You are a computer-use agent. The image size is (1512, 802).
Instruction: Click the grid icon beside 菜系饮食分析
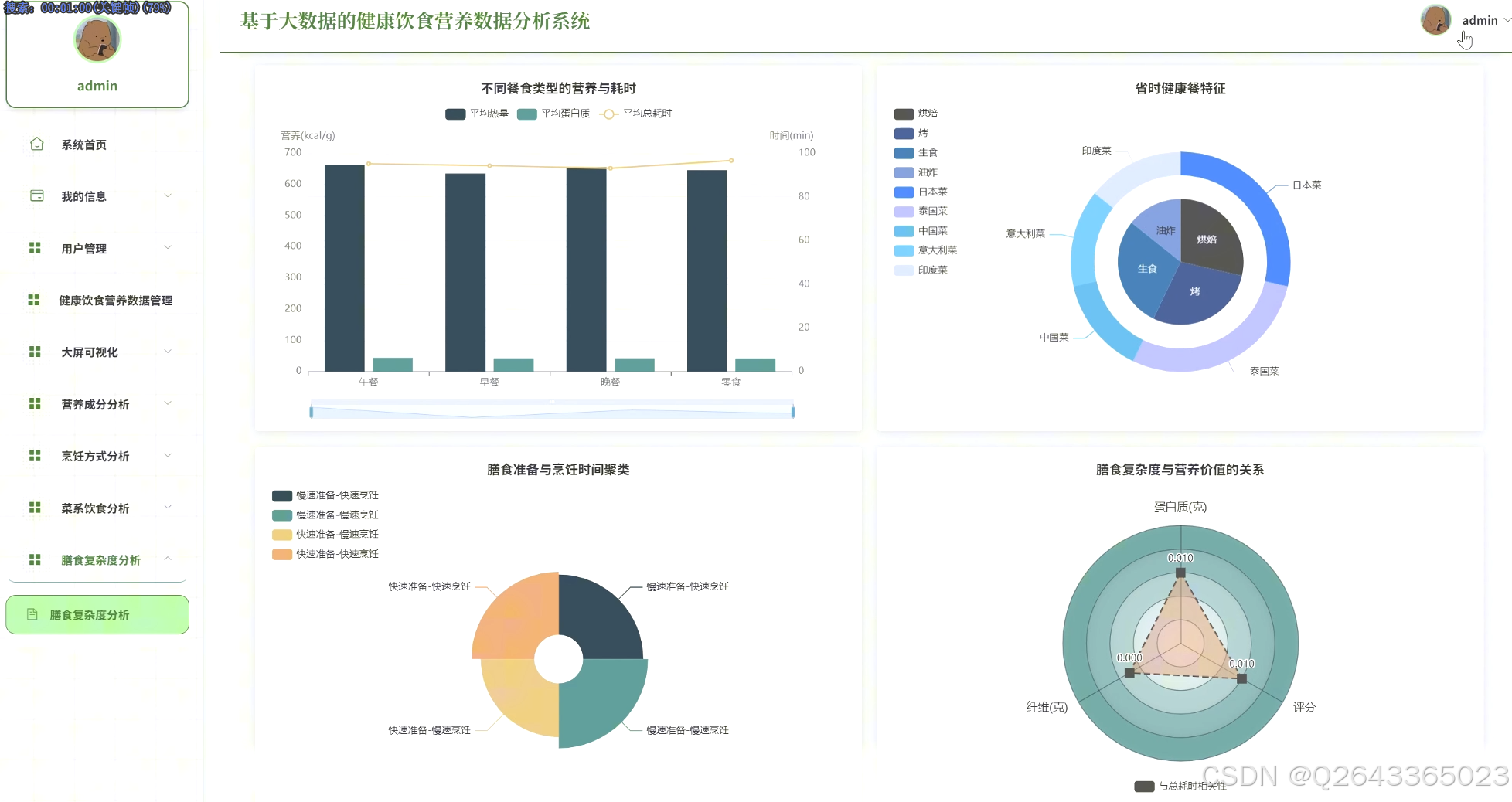[x=35, y=508]
